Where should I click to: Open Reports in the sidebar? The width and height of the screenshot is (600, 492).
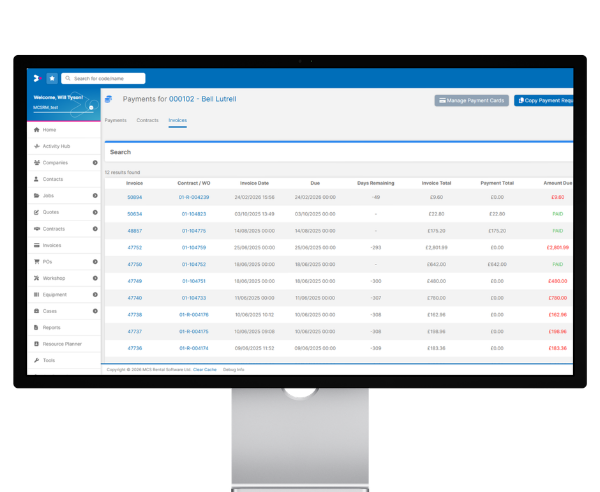(x=51, y=327)
